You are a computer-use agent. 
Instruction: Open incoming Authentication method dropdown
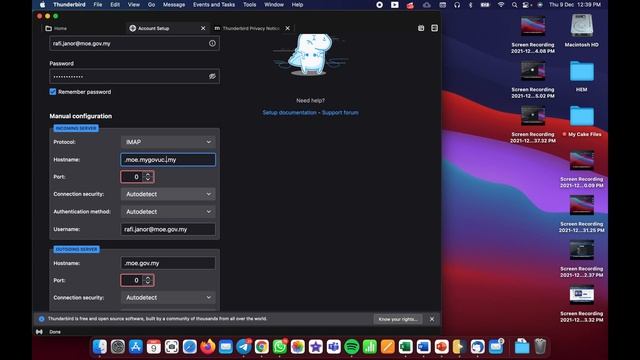pyautogui.click(x=168, y=212)
